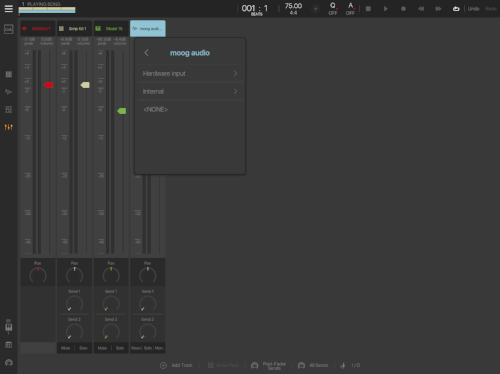Solo the Simp Kit 1 track
The width and height of the screenshot is (500, 374).
[x=83, y=348]
